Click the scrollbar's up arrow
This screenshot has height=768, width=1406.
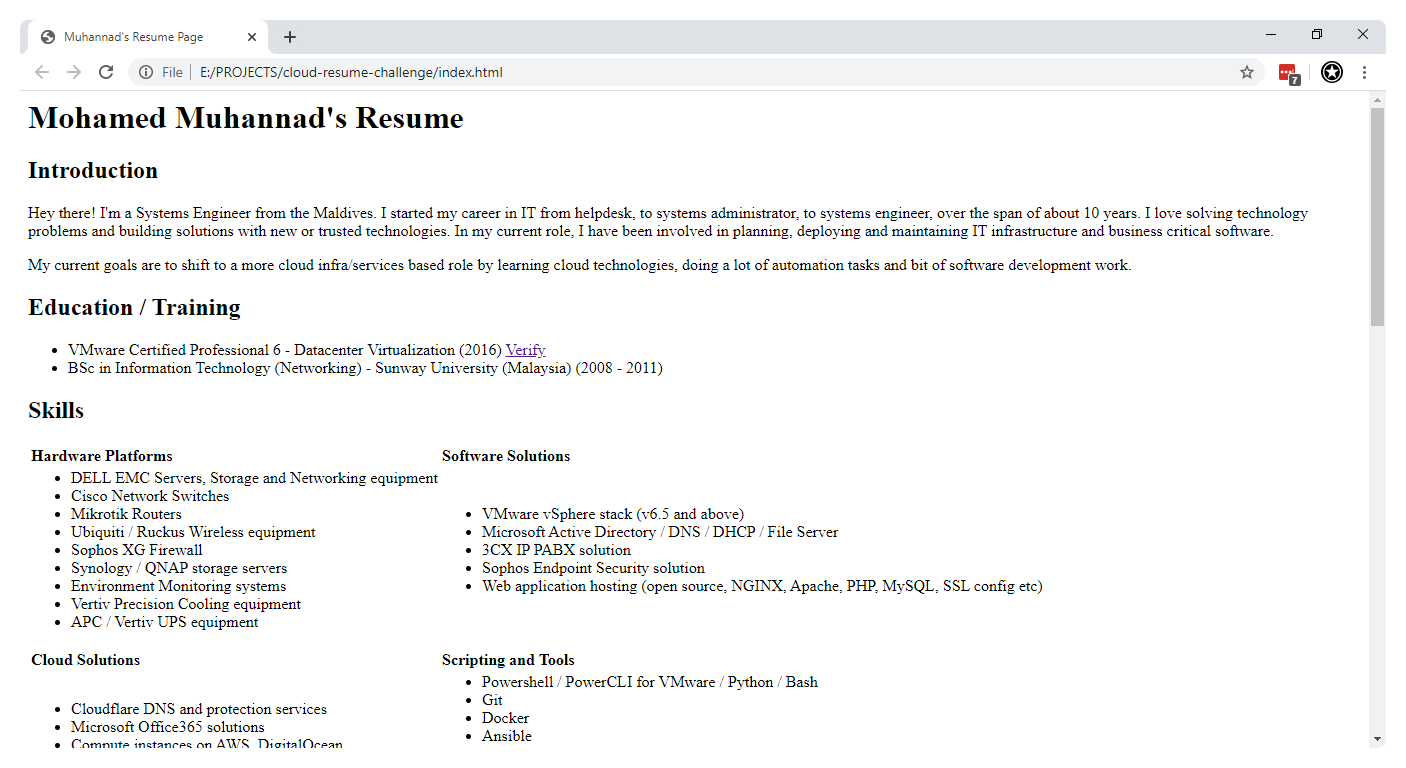1378,98
